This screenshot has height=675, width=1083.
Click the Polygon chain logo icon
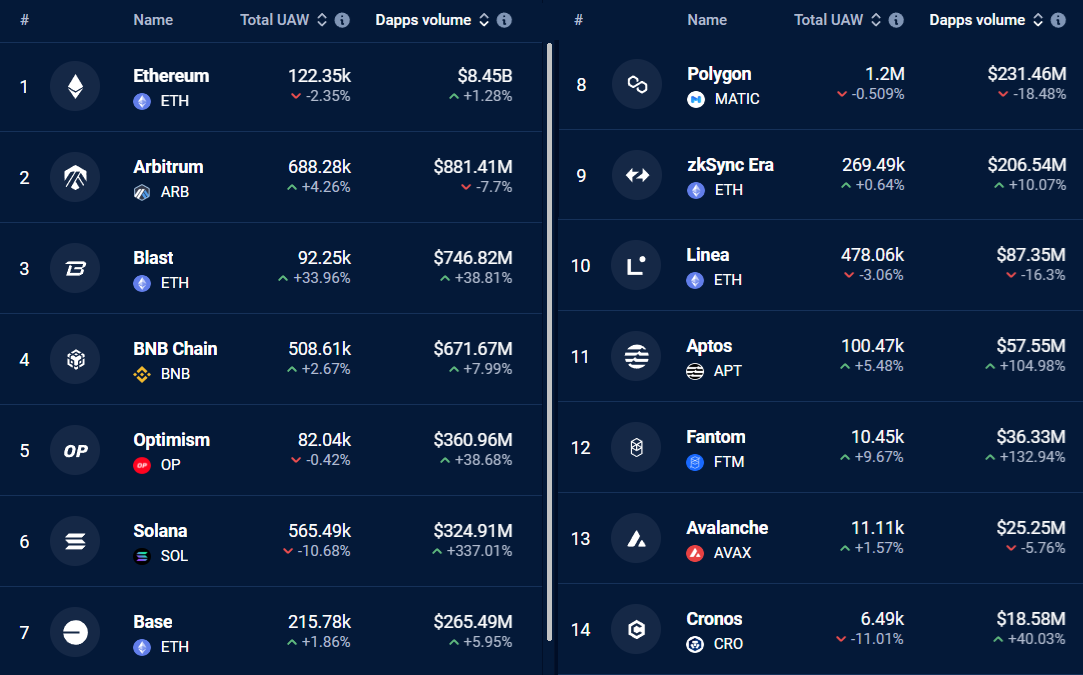[636, 85]
